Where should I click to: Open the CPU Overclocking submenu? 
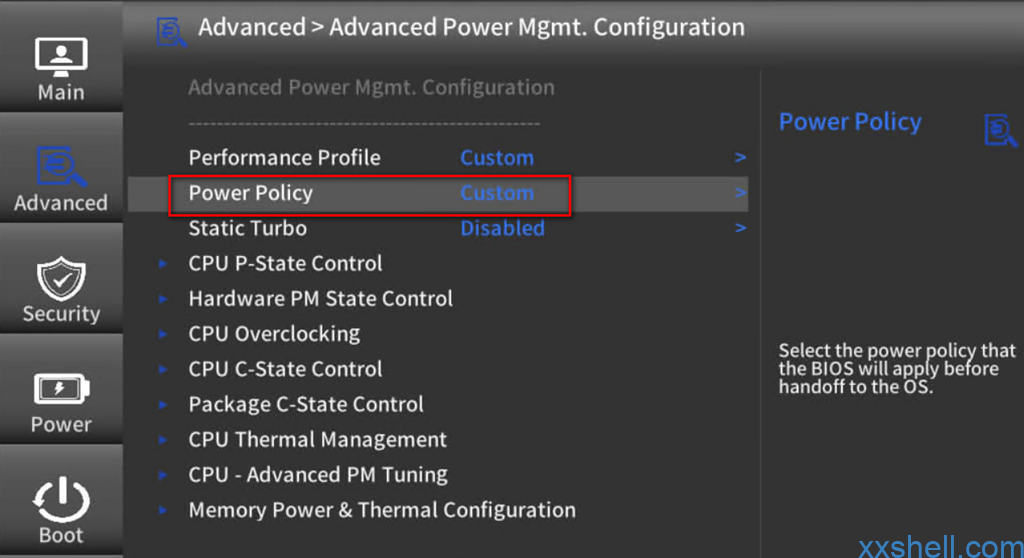274,334
